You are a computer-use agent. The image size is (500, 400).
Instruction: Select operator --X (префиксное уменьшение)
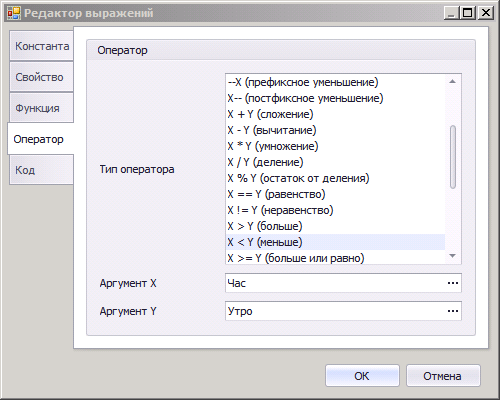point(335,82)
